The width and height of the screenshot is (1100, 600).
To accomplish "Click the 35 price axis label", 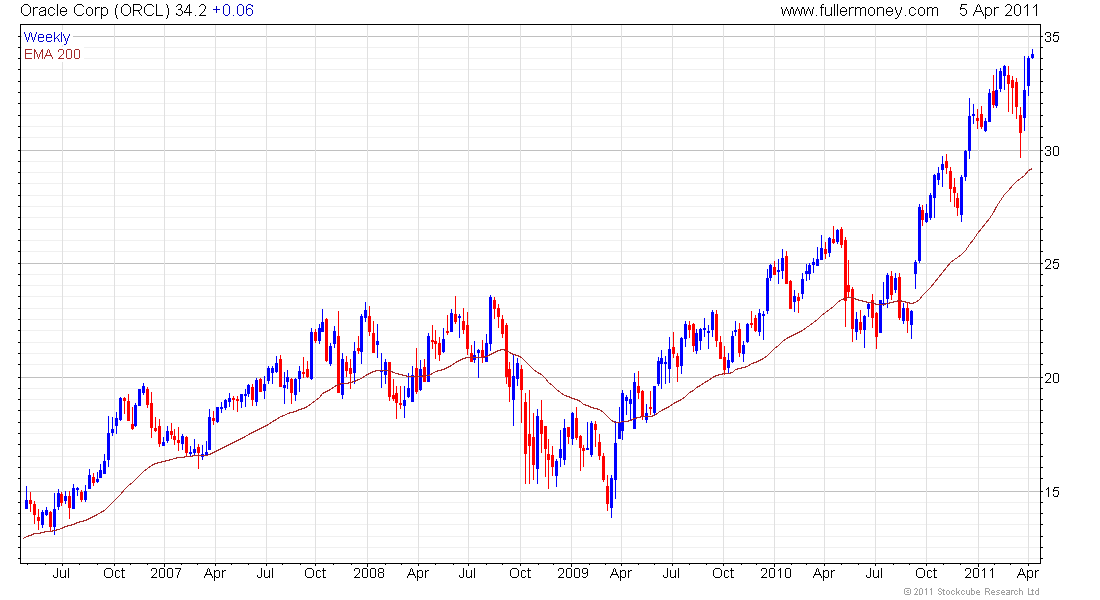I will [1052, 37].
